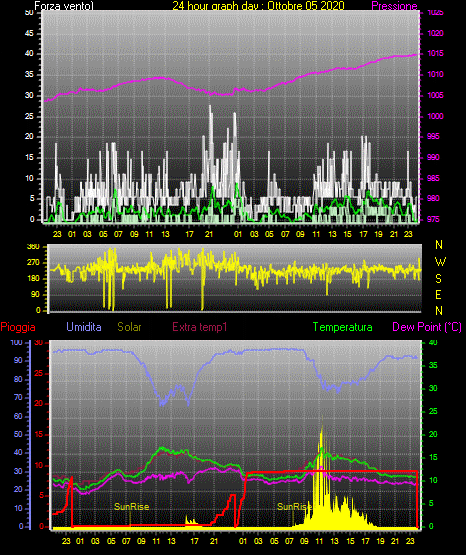This screenshot has height=555, width=466.
Task: Click the '360' wind direction axis value
Action: 34,247
